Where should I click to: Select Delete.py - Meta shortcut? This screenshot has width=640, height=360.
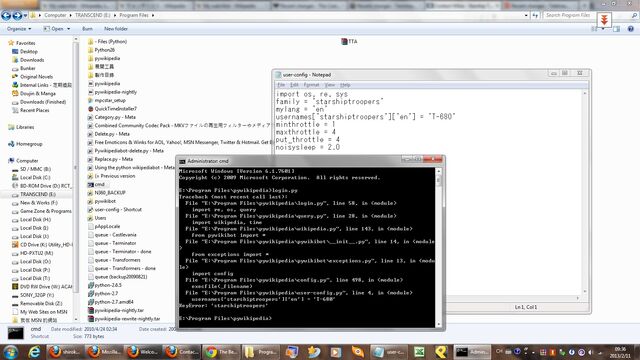point(109,134)
